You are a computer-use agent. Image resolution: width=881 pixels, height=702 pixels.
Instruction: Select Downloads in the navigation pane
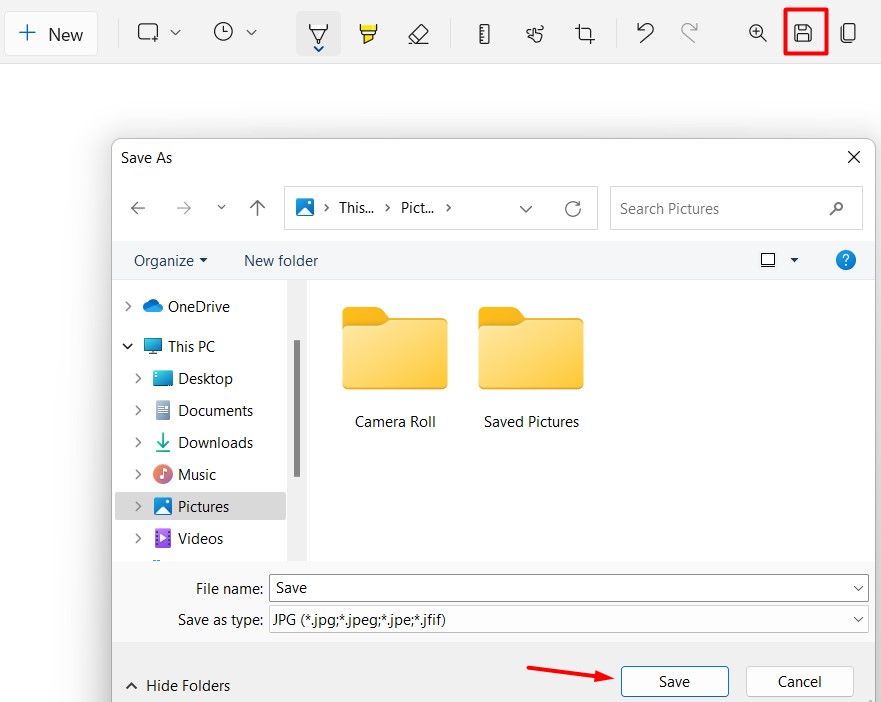[x=215, y=443]
